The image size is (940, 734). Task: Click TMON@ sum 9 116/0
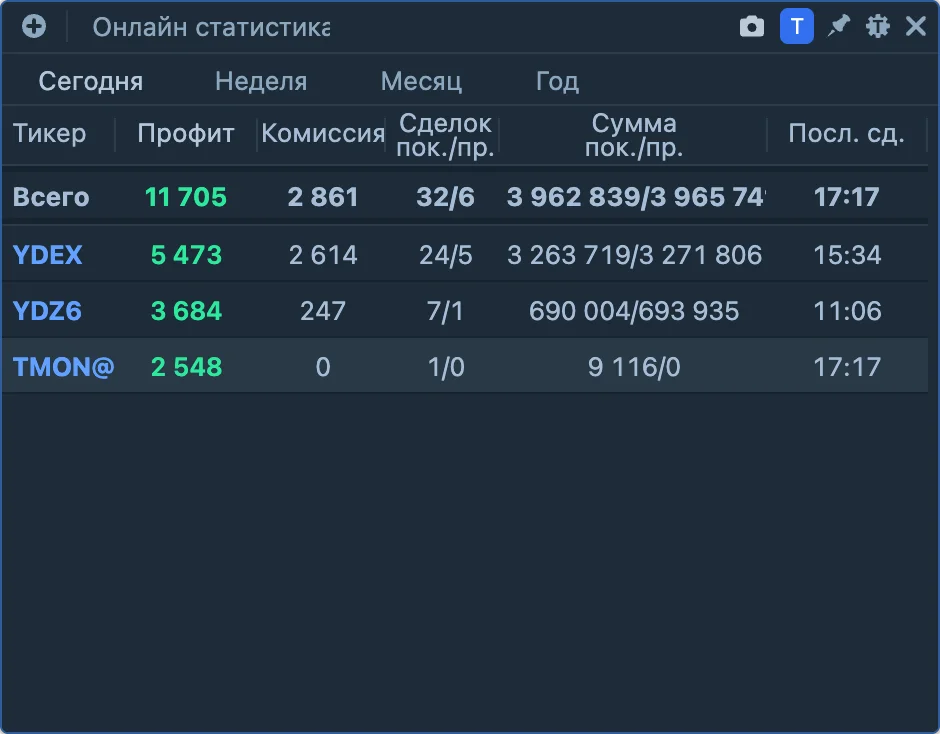pyautogui.click(x=634, y=367)
